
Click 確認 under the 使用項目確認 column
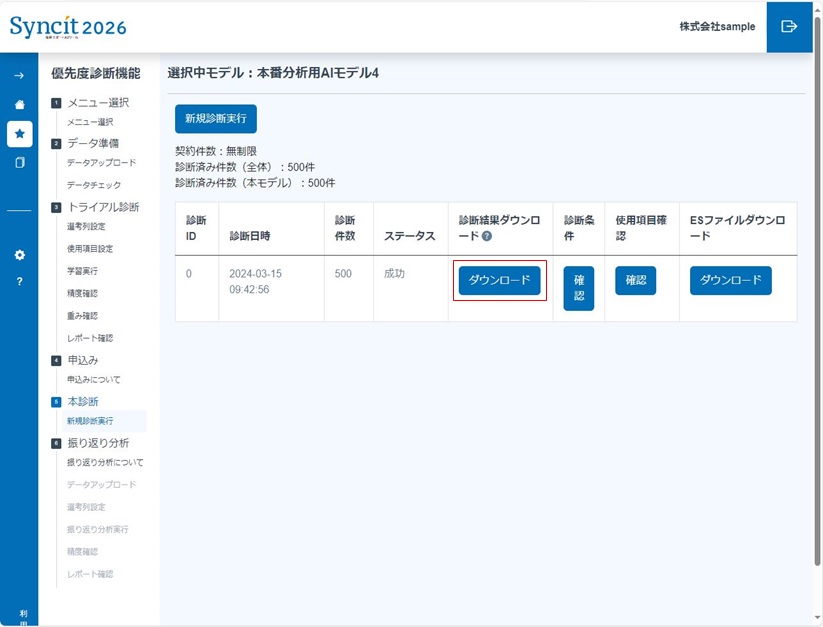634,281
